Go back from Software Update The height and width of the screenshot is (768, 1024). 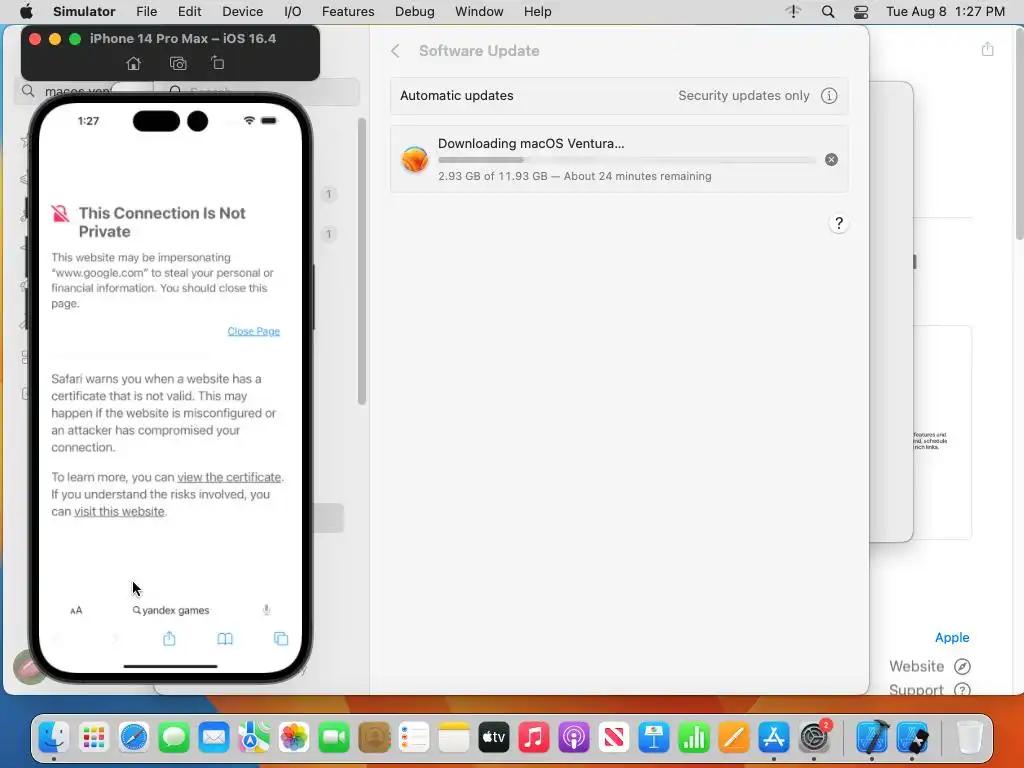[395, 51]
